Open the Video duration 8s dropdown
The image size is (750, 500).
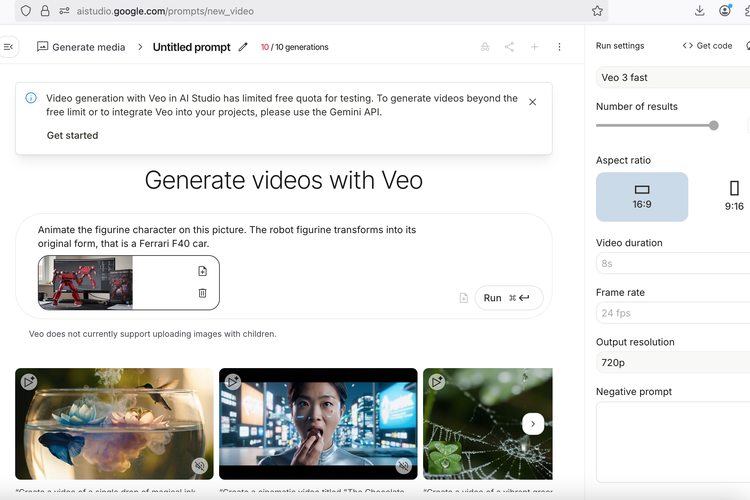pyautogui.click(x=673, y=264)
